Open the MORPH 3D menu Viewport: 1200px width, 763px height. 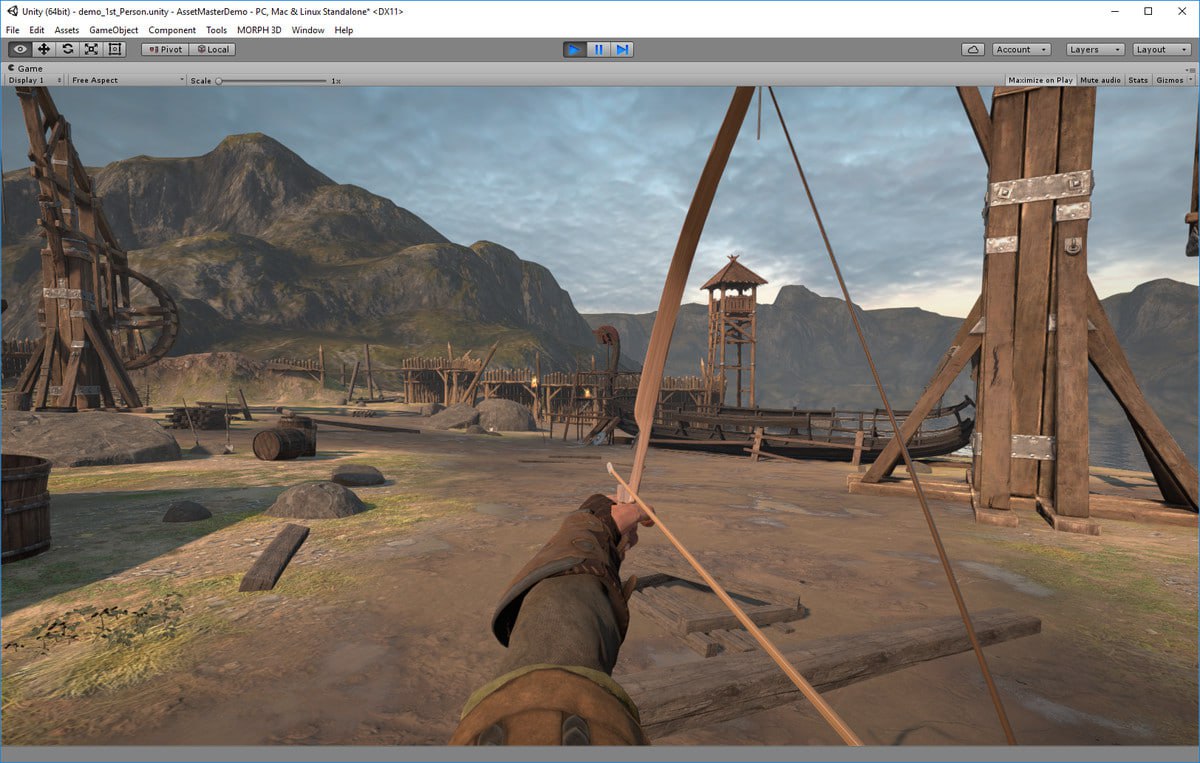[x=259, y=30]
